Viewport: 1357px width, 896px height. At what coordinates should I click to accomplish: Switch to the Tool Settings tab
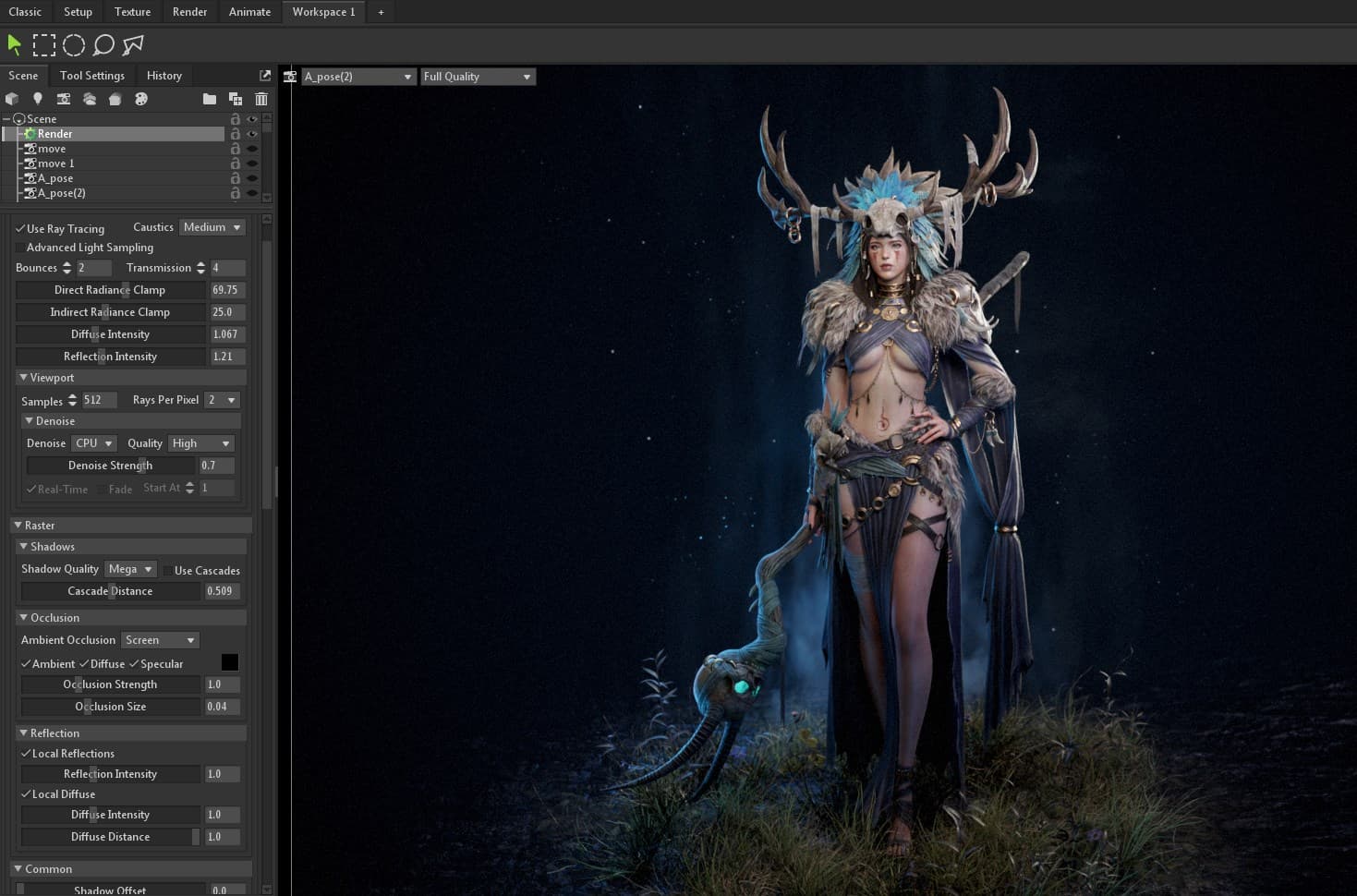(x=91, y=76)
